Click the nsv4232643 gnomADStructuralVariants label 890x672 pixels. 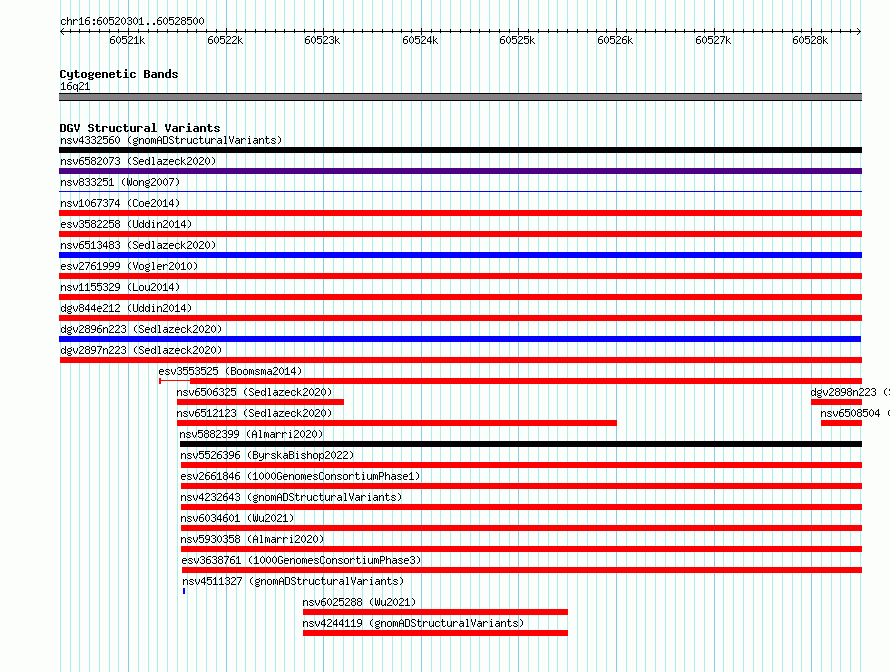[291, 497]
